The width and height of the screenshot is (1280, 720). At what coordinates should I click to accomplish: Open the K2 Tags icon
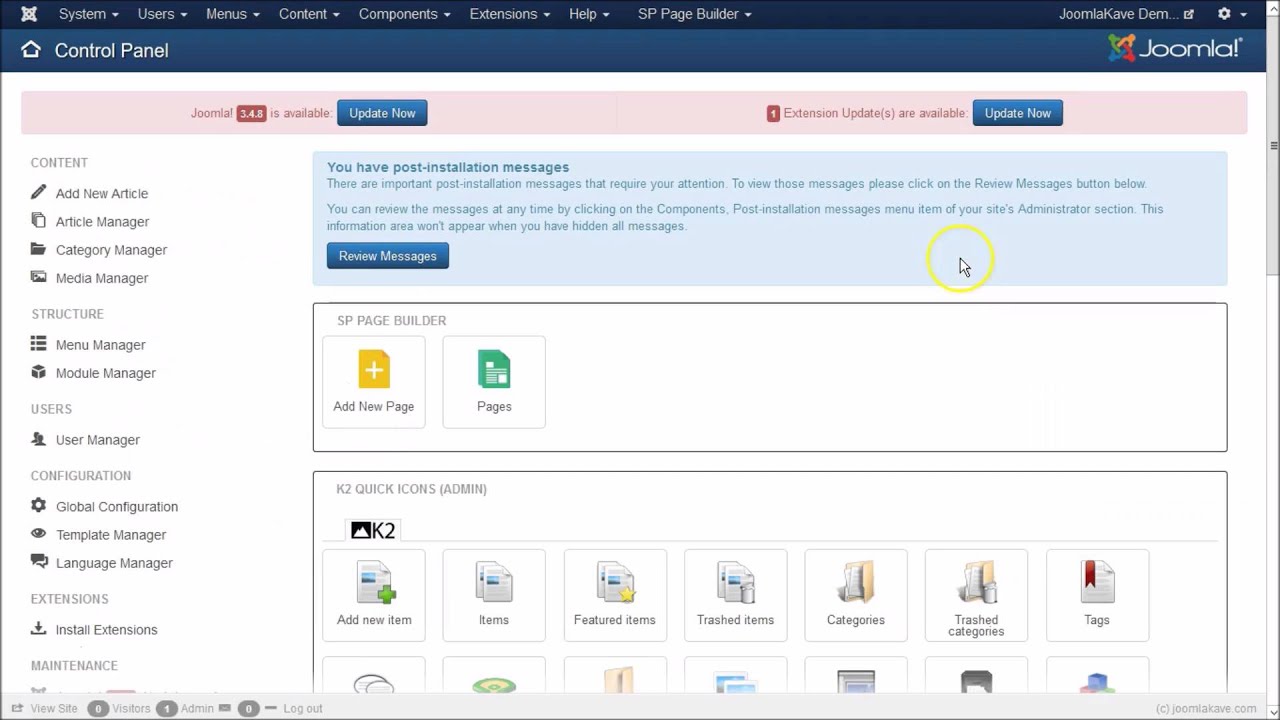point(1097,594)
